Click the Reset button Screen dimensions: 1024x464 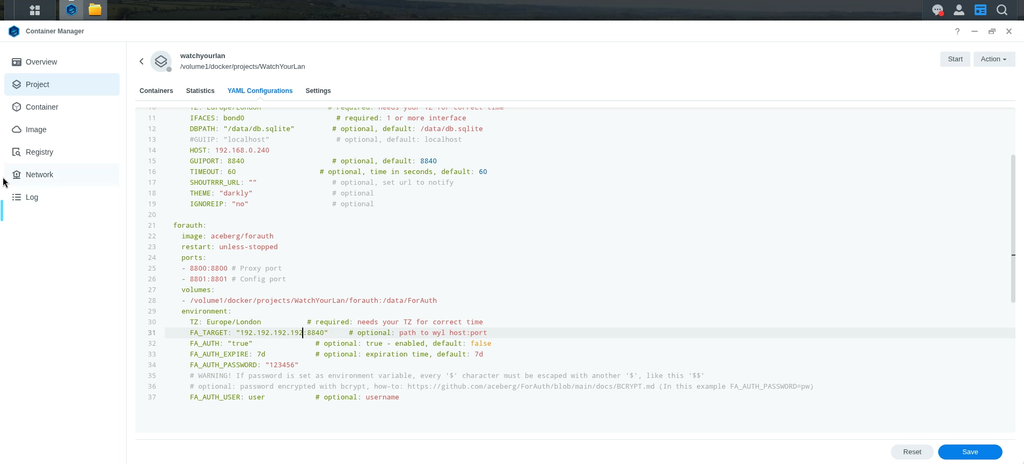(x=912, y=452)
